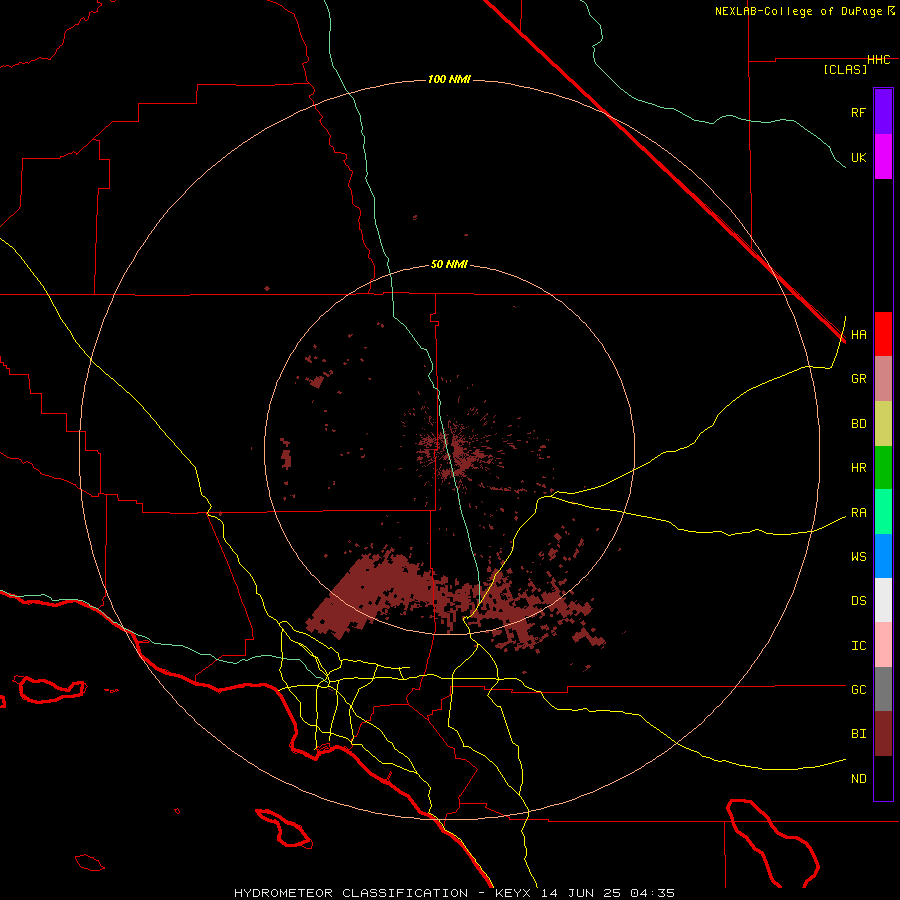Pick the HR green legend swatch
The width and height of the screenshot is (900, 900).
pos(883,468)
